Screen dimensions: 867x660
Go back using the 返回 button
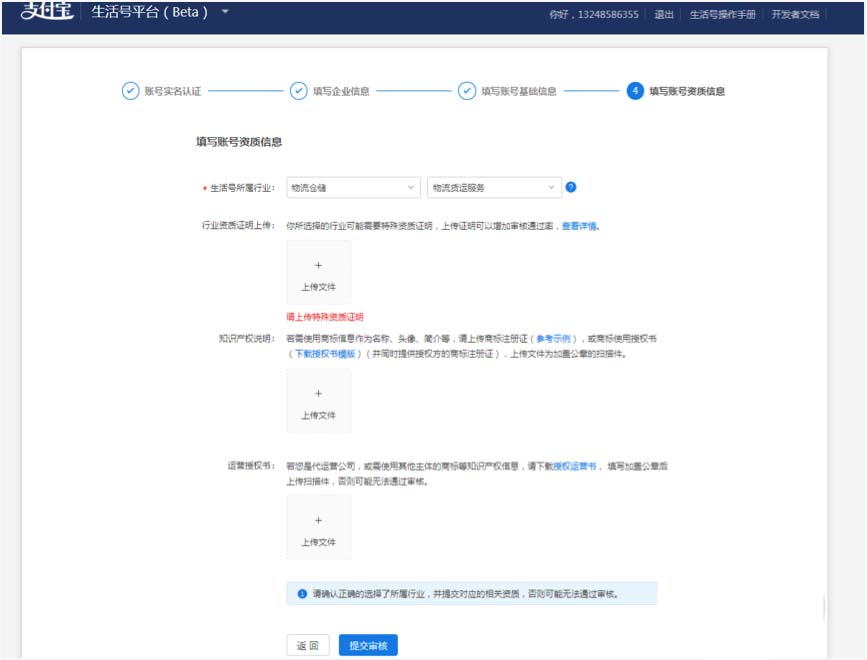pos(308,645)
